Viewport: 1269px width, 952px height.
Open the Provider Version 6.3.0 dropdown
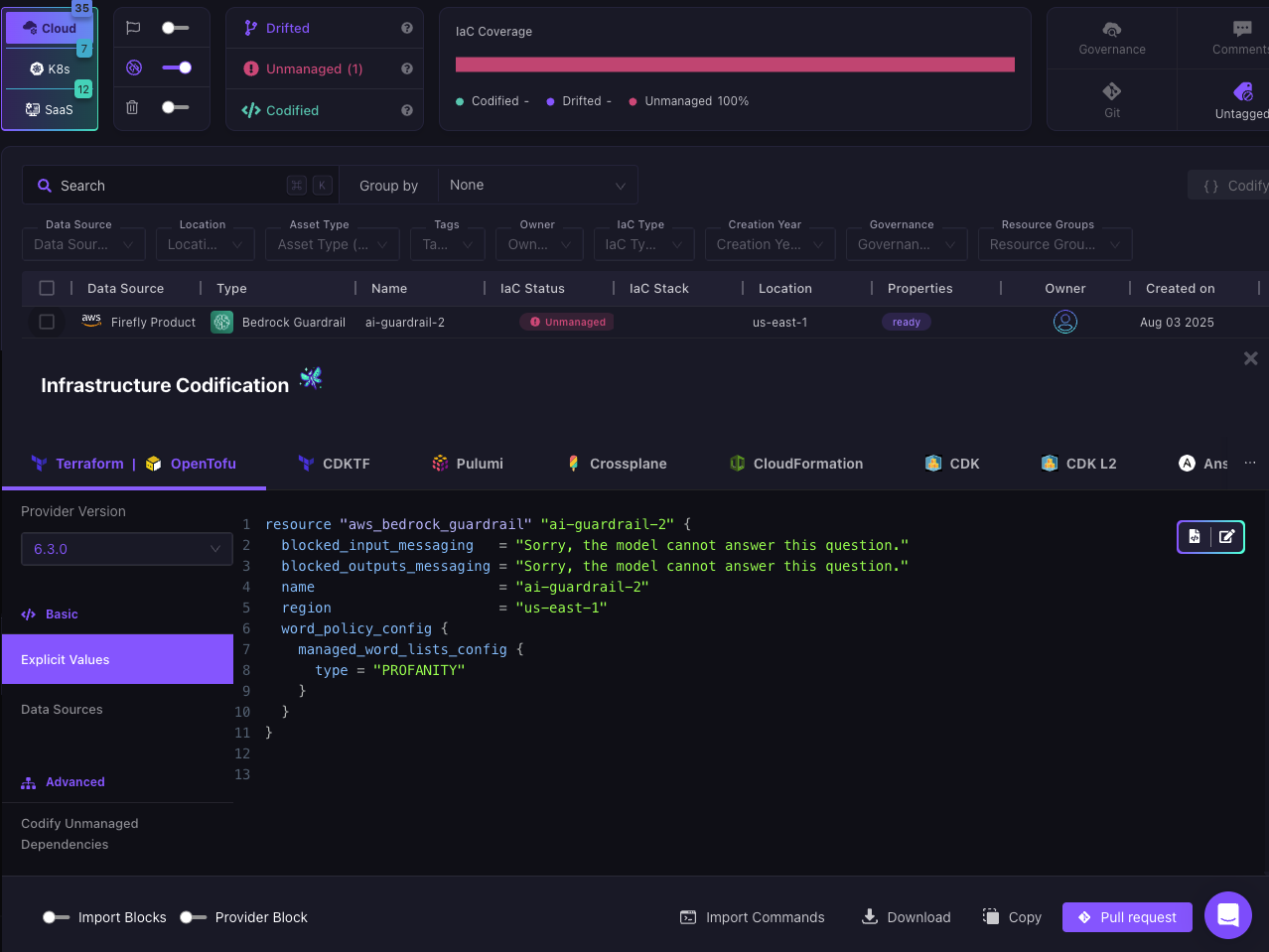coord(127,549)
